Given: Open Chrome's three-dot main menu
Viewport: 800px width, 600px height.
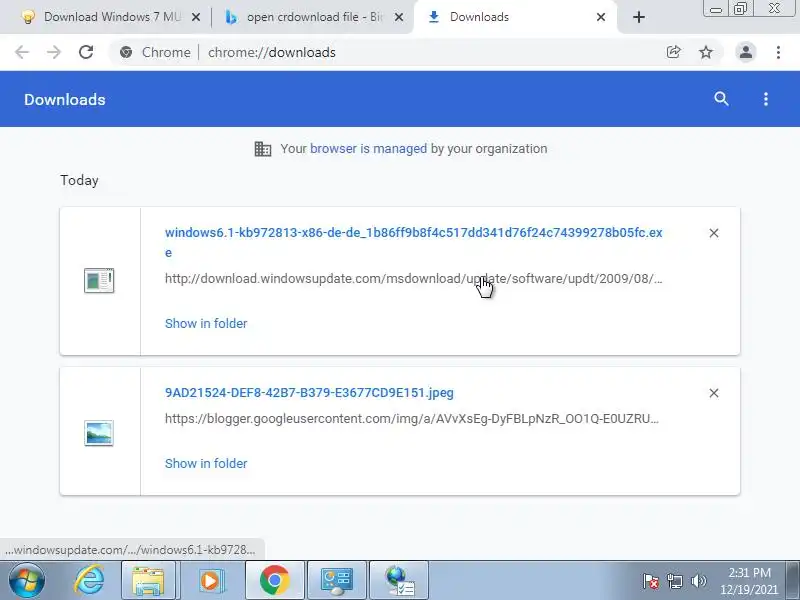Looking at the screenshot, I should [x=778, y=52].
